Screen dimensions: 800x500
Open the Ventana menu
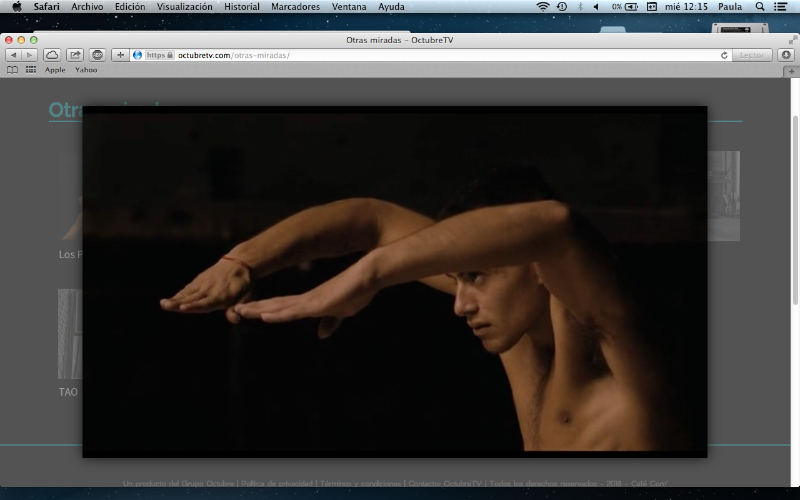tap(349, 7)
